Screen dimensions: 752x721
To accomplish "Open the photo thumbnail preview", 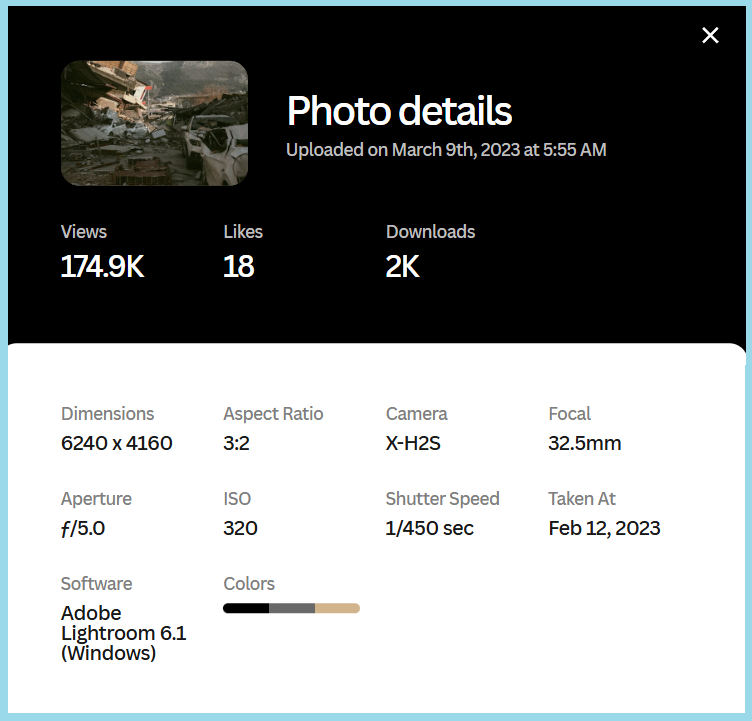I will [154, 123].
